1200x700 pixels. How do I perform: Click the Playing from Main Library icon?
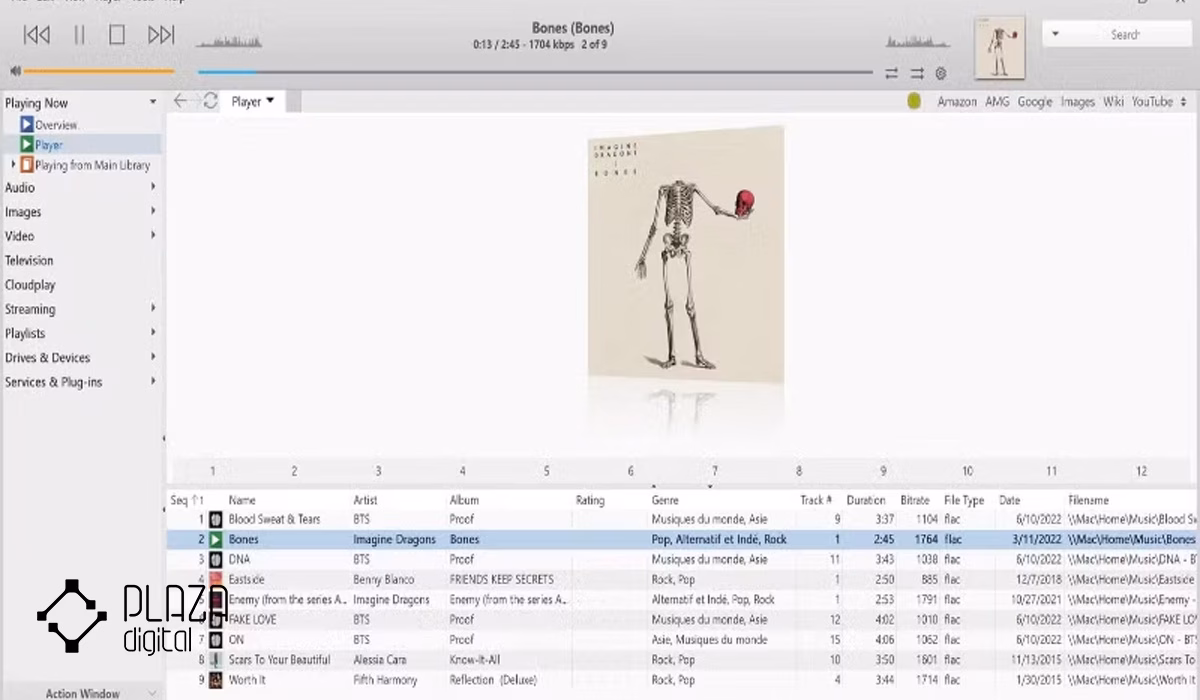pos(27,165)
